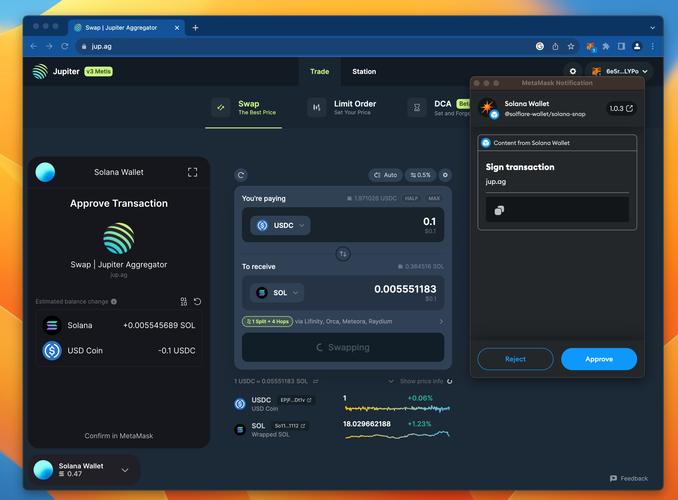Toggle the 0.5% slippage setting
This screenshot has height=500, width=678.
tap(419, 175)
